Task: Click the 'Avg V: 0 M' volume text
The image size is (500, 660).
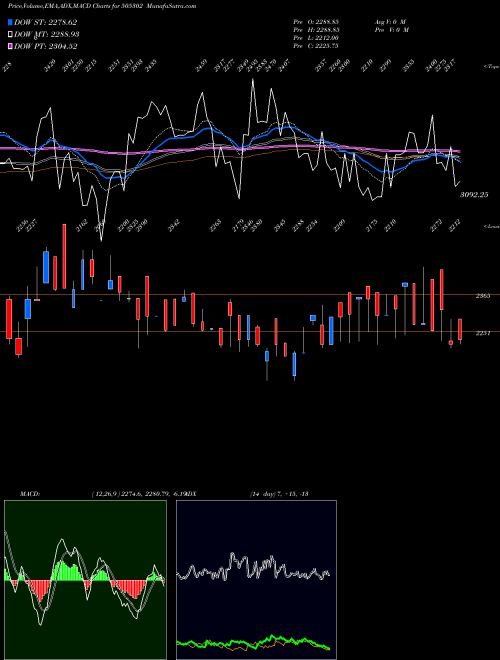Action: tap(391, 21)
